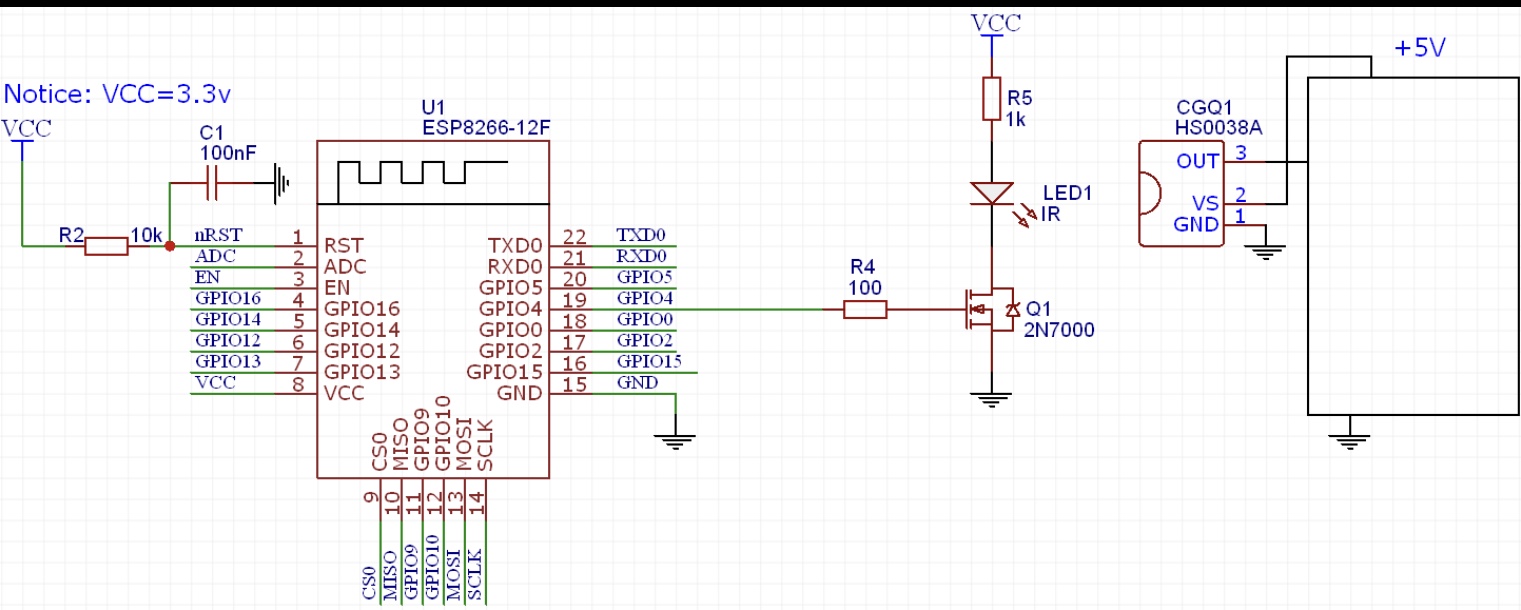Click the HS0038A receiver symbol CGQ1

pos(1180,195)
